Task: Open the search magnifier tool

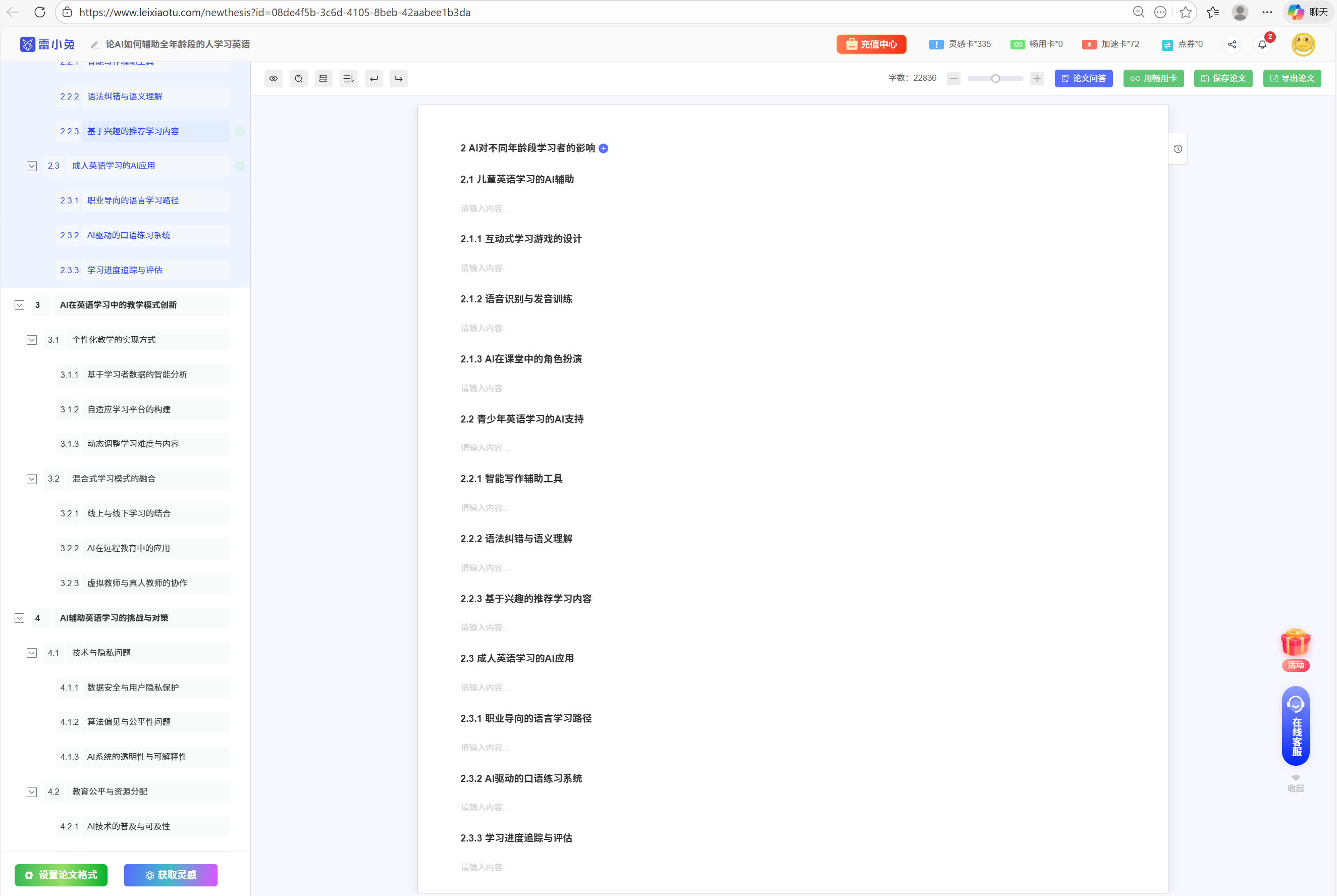Action: 298,78
